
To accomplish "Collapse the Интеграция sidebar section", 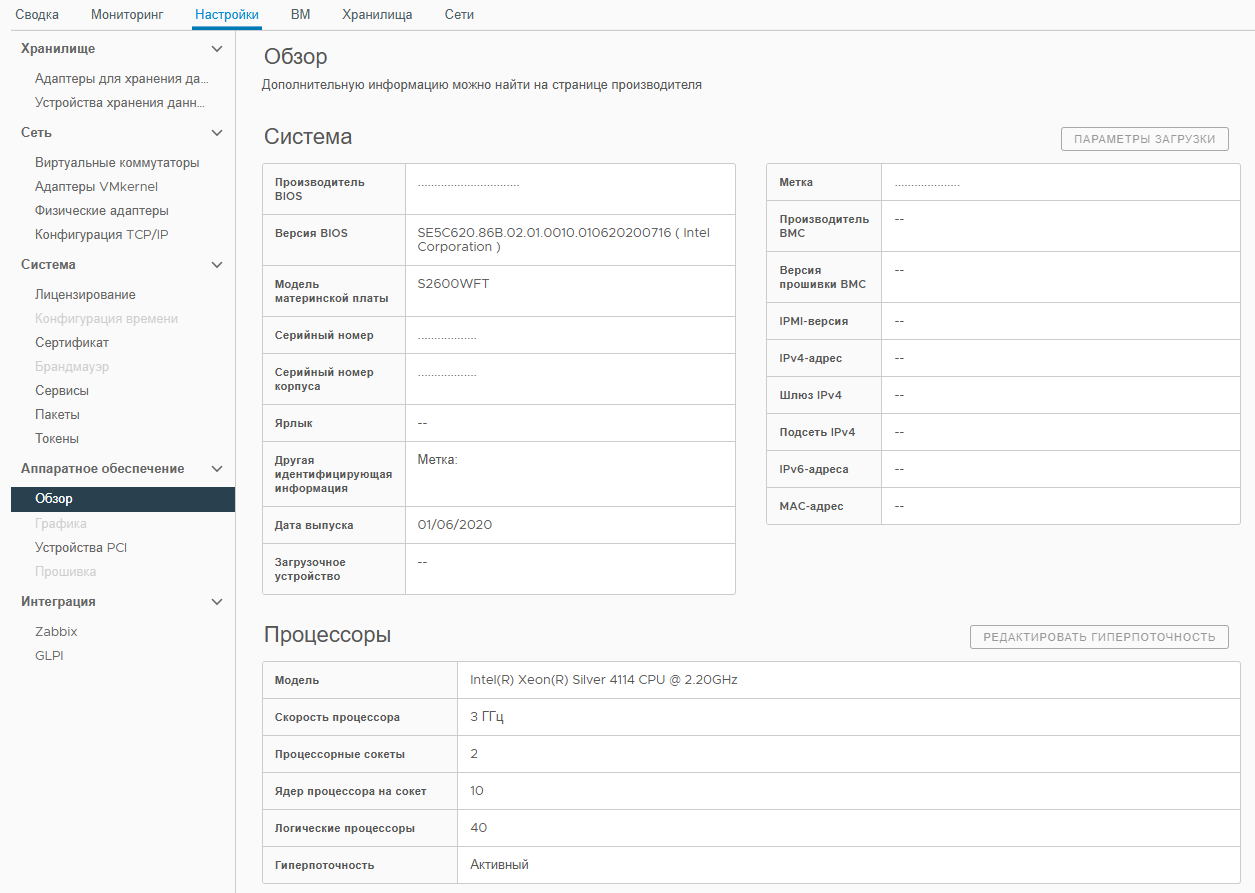I will click(x=217, y=602).
